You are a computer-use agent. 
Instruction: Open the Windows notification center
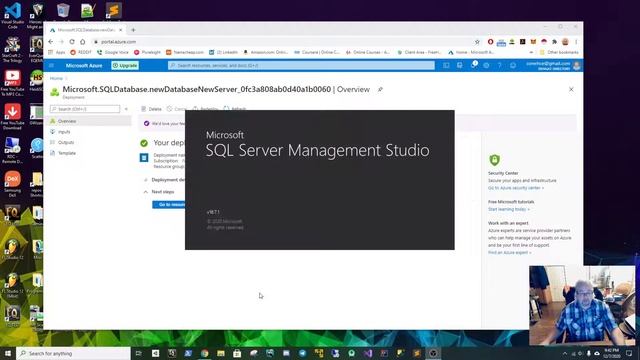coord(629,353)
